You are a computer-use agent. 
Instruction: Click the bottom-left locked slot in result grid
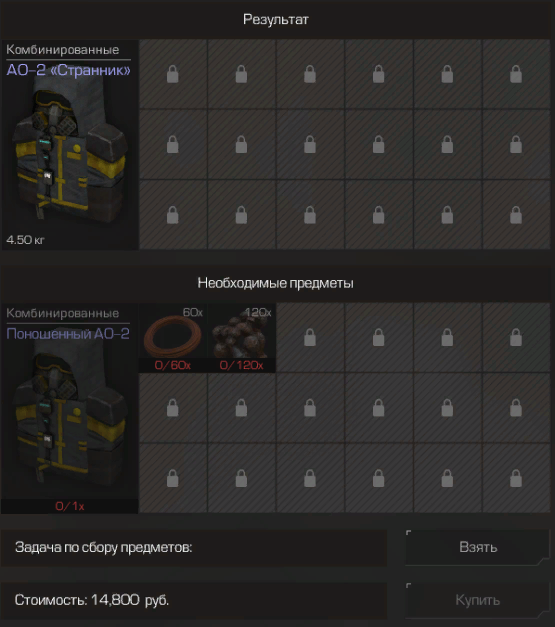pyautogui.click(x=173, y=215)
